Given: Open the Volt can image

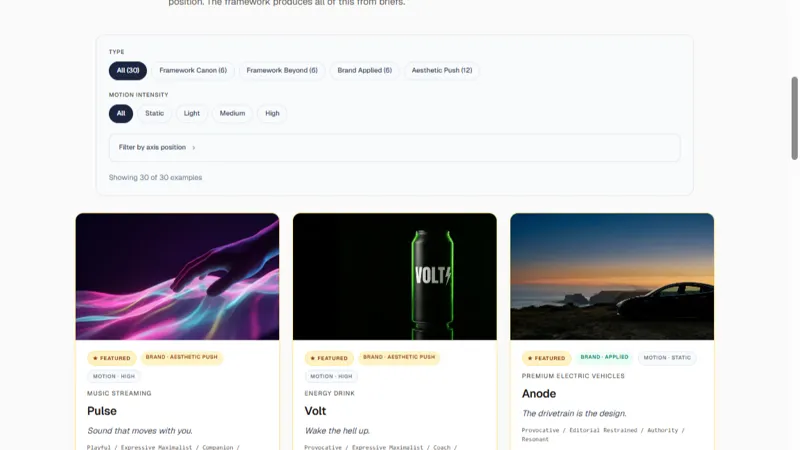Looking at the screenshot, I should (395, 277).
